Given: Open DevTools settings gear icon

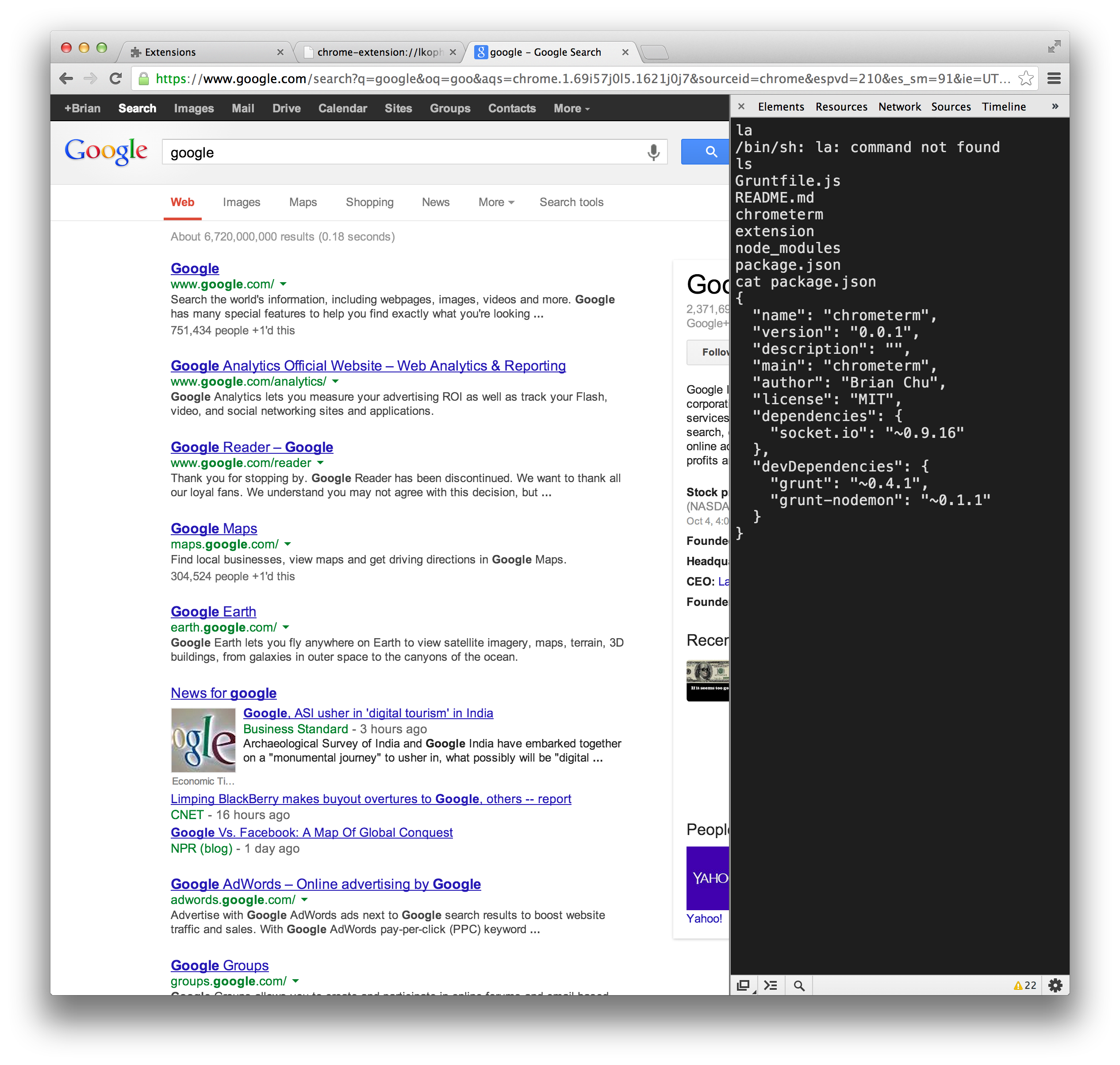Looking at the screenshot, I should point(1055,985).
